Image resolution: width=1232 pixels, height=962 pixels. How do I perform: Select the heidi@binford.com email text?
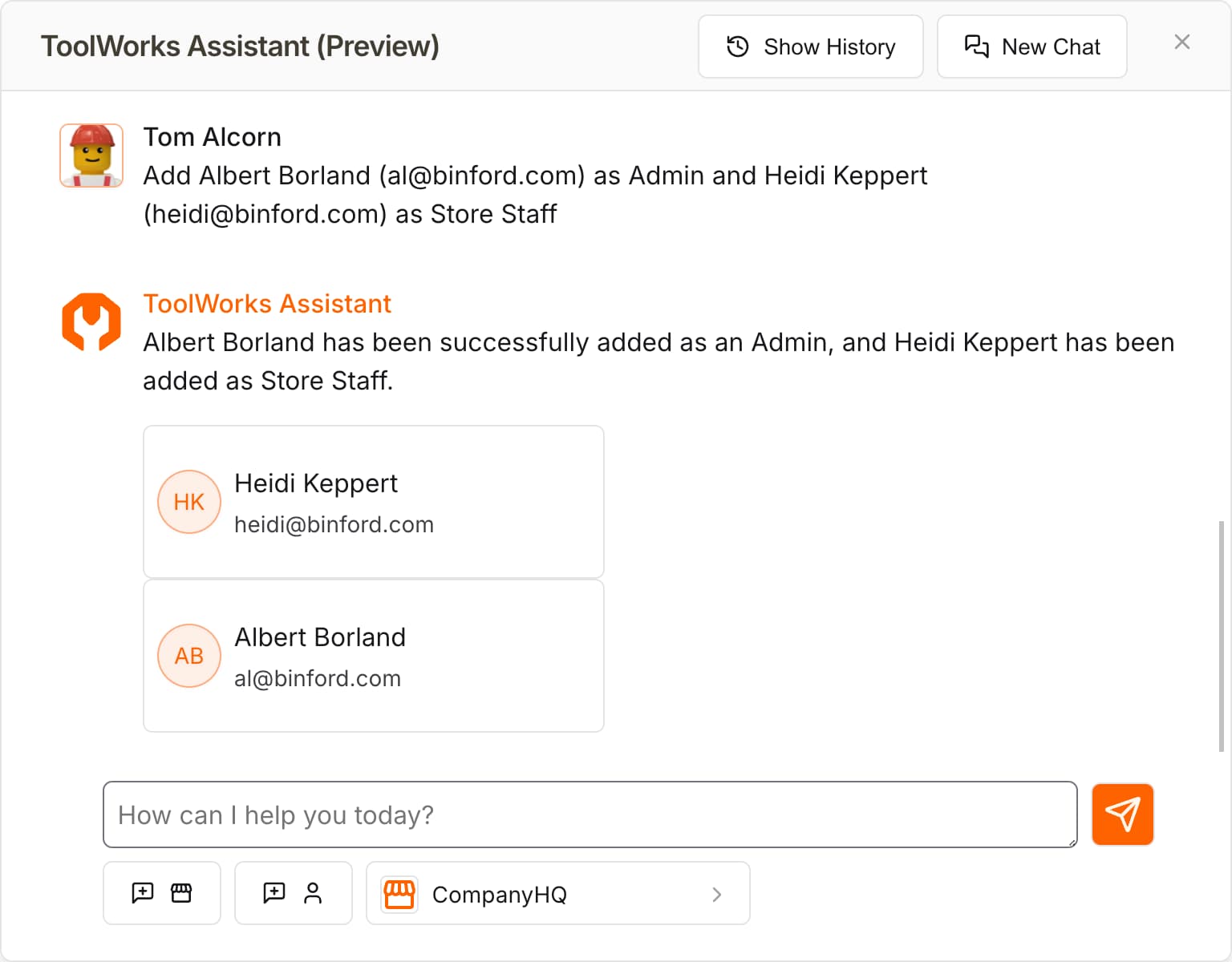pos(334,524)
